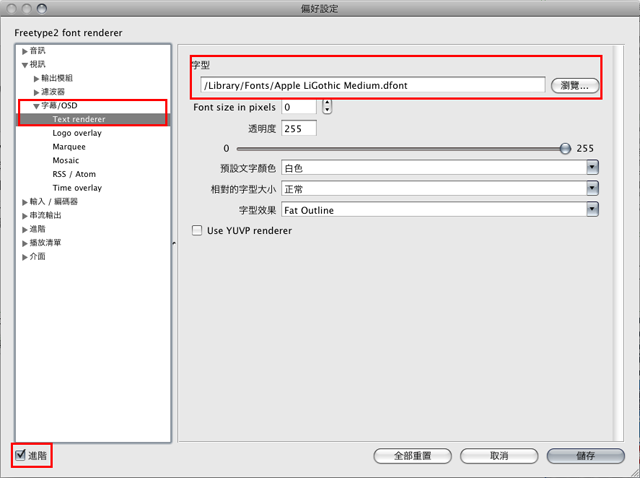
Task: Click the 瀏覽... browse button
Action: [x=575, y=86]
